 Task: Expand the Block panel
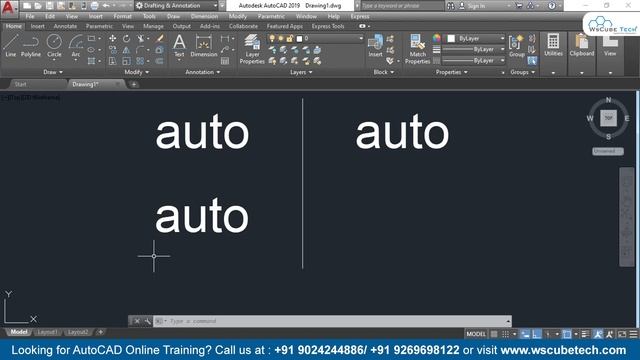pos(384,72)
